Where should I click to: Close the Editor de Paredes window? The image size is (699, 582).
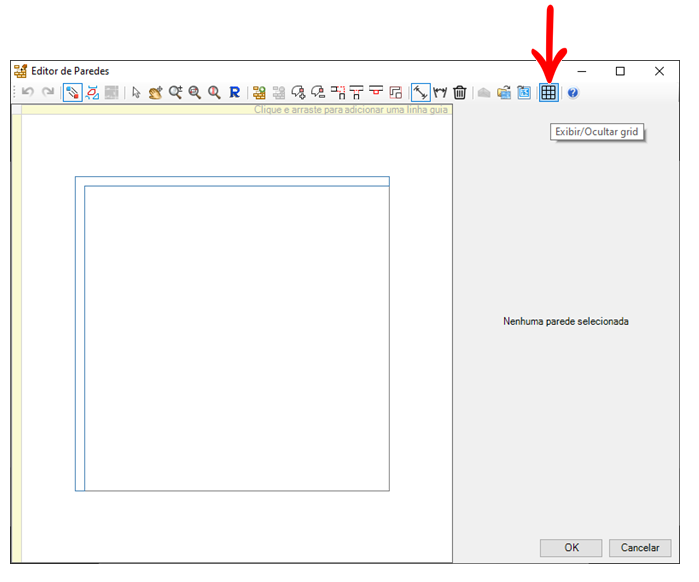[659, 71]
